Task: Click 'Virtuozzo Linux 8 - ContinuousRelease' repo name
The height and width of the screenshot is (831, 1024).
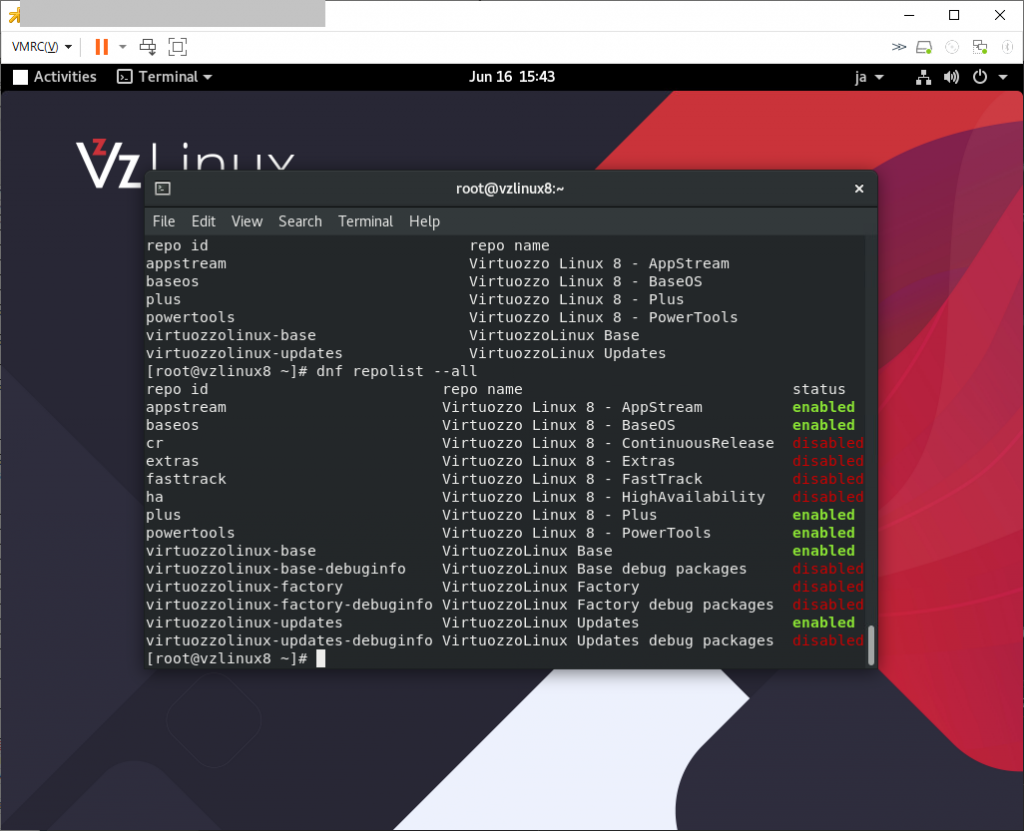Action: pos(608,444)
